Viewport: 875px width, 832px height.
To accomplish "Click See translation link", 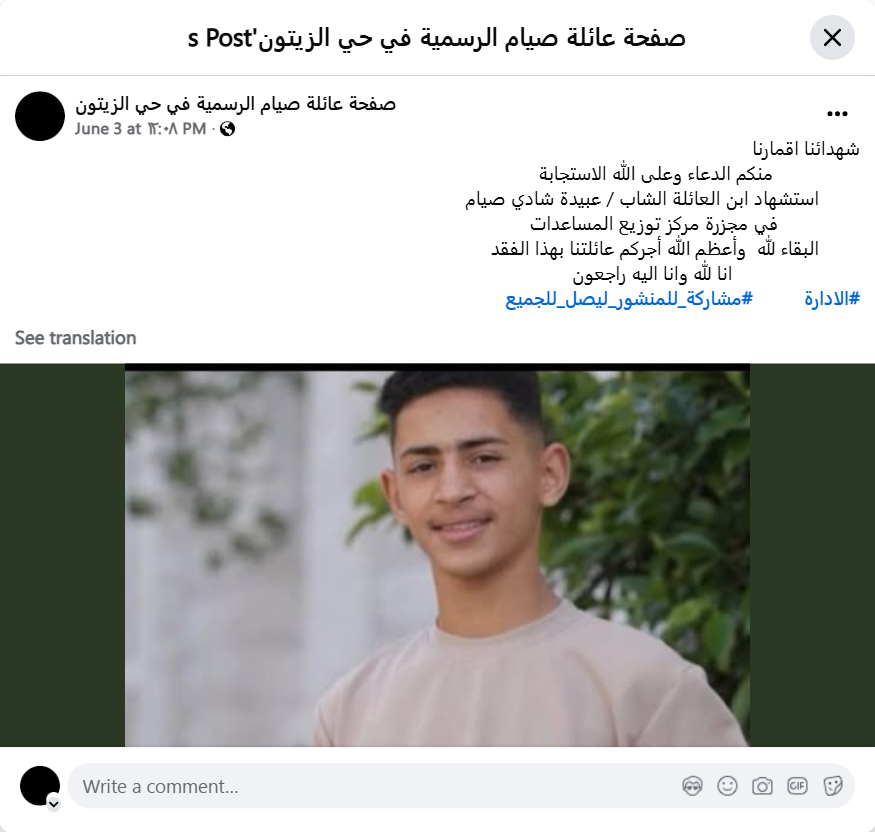I will [75, 338].
